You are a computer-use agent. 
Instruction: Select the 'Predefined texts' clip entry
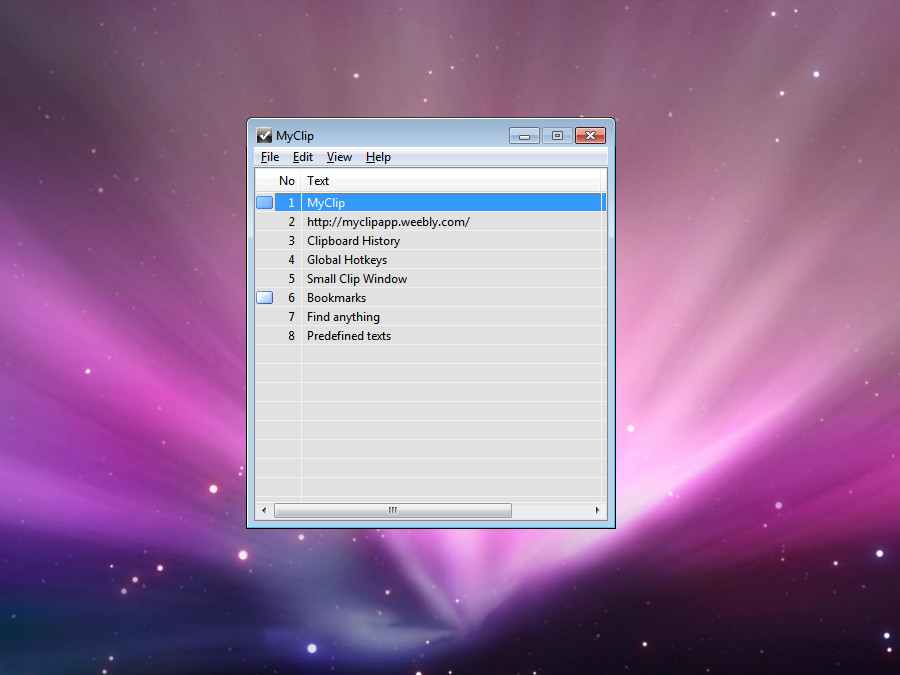[x=349, y=336]
